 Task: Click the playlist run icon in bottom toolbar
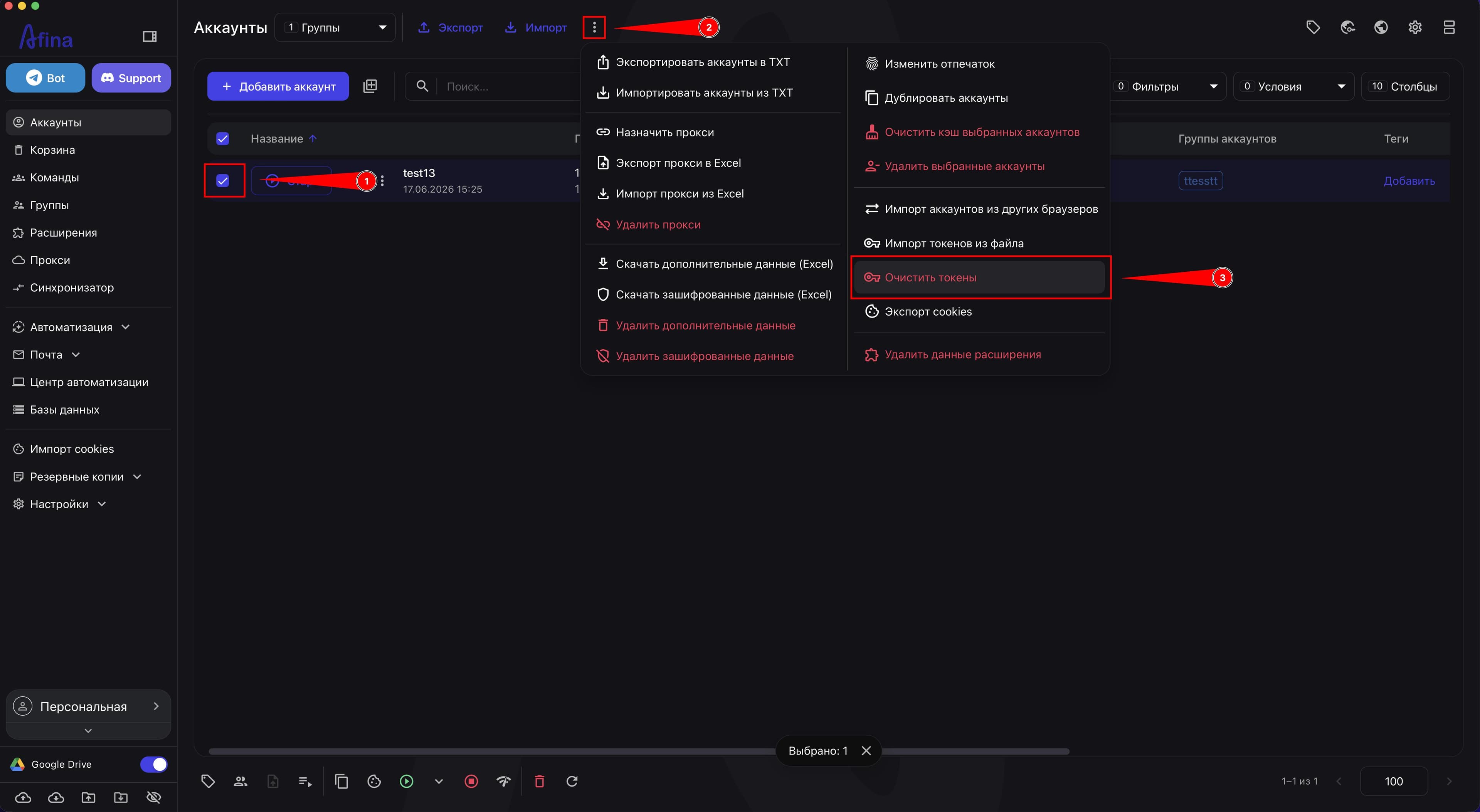(x=305, y=781)
